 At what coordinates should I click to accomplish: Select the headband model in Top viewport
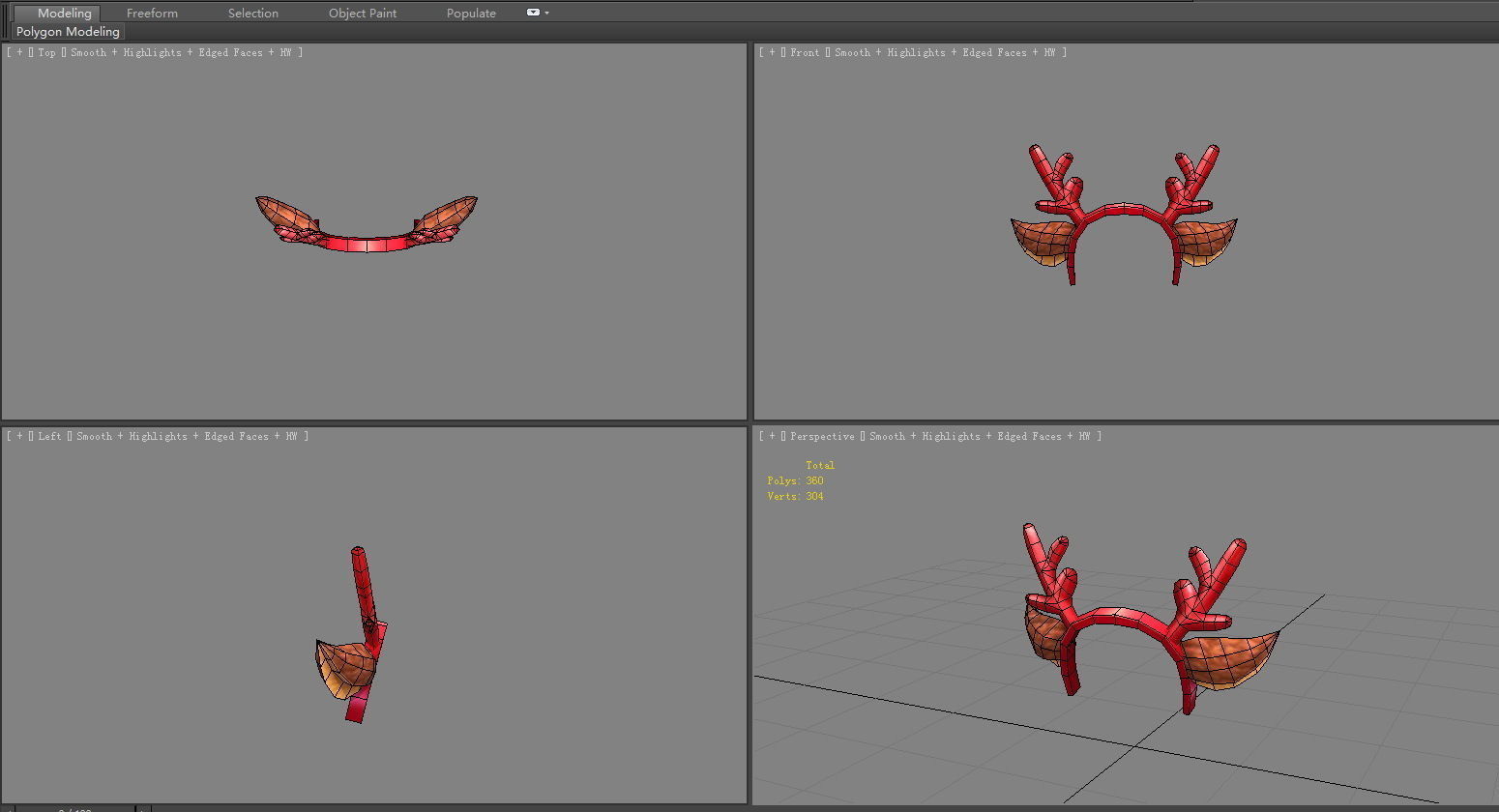point(366,244)
